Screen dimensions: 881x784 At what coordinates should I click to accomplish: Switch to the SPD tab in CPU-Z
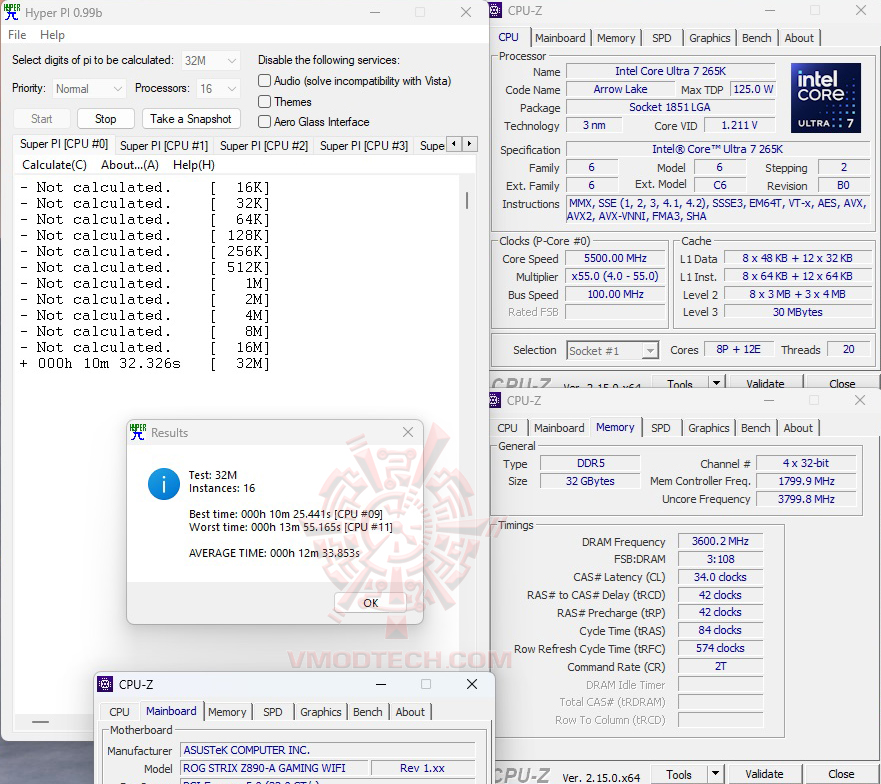click(661, 37)
